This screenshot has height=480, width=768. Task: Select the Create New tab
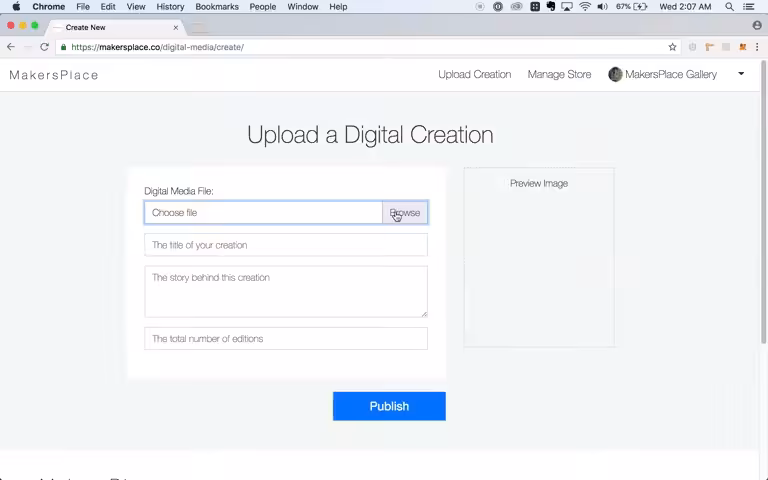click(115, 27)
